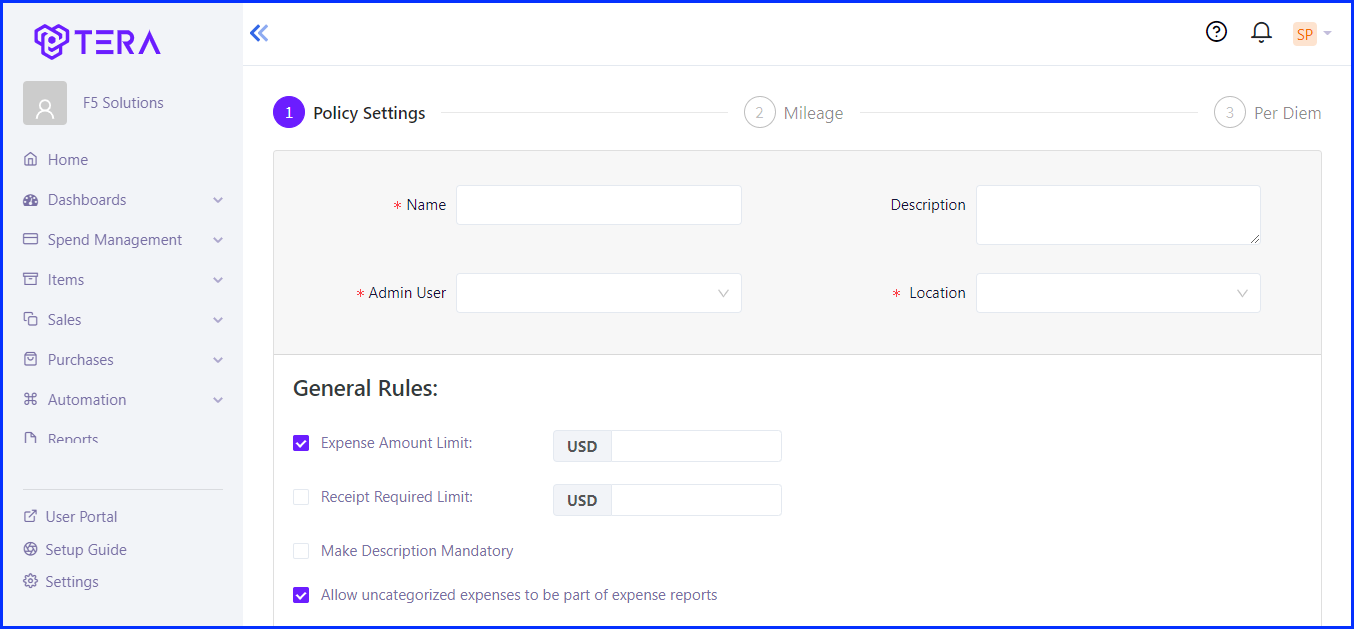This screenshot has width=1354, height=629.
Task: Switch to the Per Diem step
Action: [1288, 113]
